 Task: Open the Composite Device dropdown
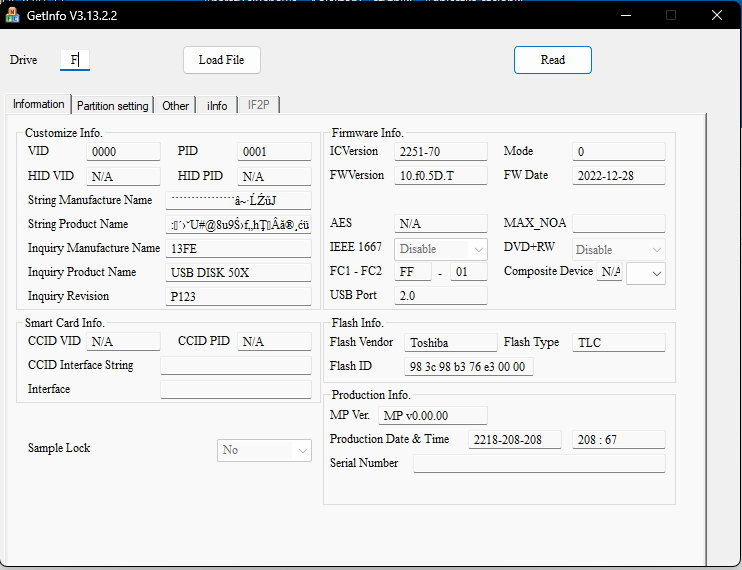(646, 273)
